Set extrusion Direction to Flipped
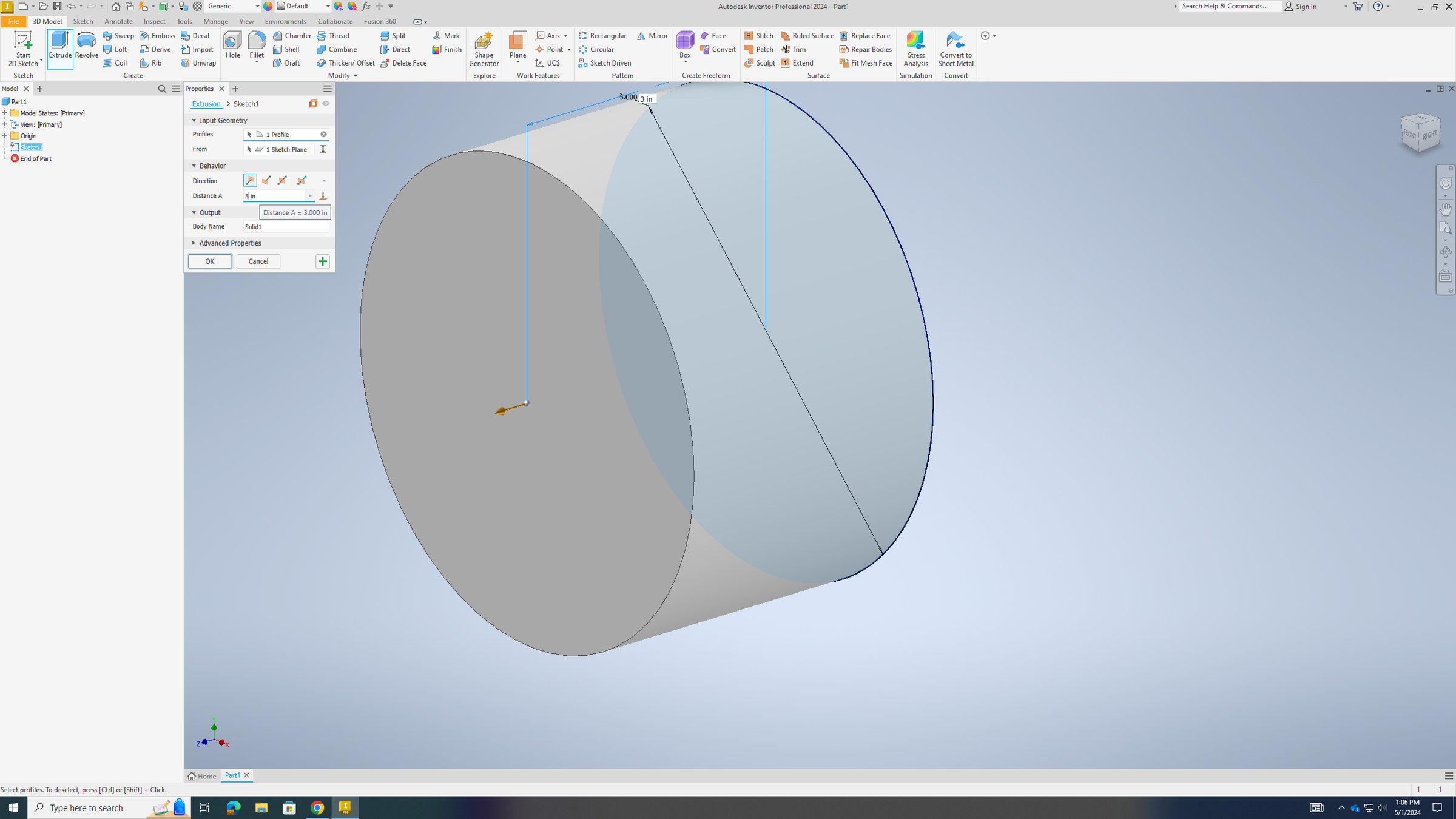 [x=266, y=181]
